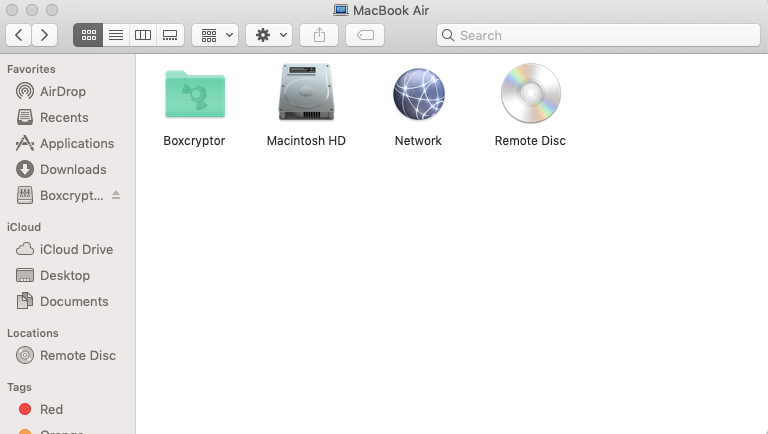
Task: Open Downloads in the sidebar
Action: (x=68, y=169)
